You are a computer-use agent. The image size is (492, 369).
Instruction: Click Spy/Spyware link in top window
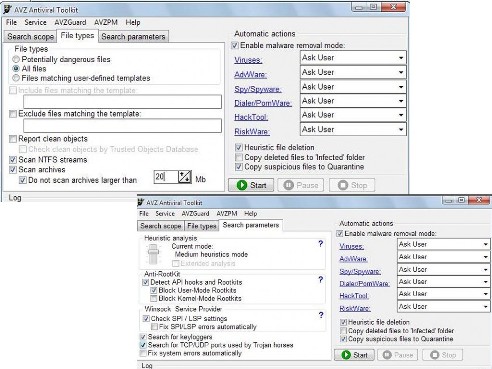point(258,89)
